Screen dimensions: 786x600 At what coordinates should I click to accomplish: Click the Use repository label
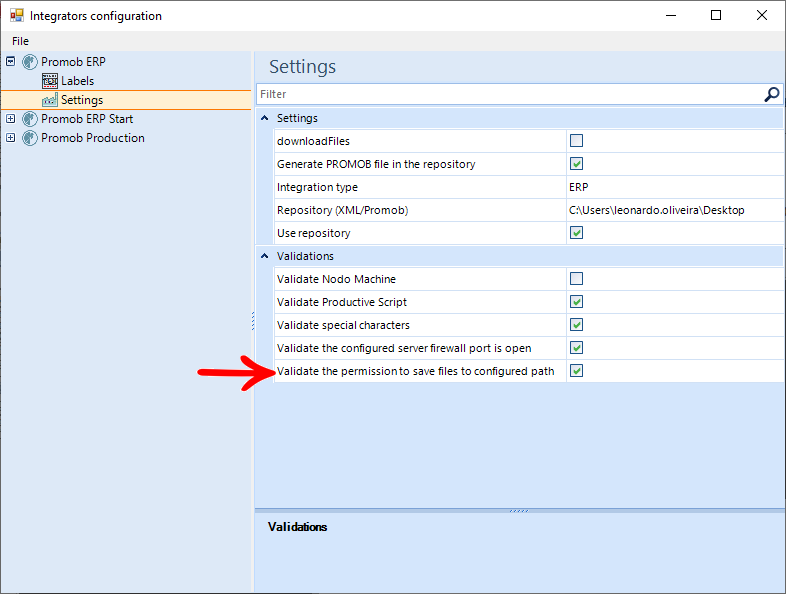(x=314, y=234)
